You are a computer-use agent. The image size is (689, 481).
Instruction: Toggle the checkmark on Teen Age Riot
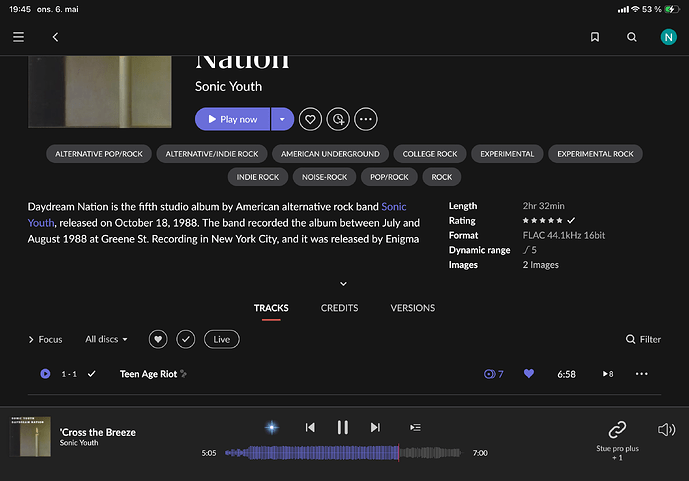pos(91,374)
